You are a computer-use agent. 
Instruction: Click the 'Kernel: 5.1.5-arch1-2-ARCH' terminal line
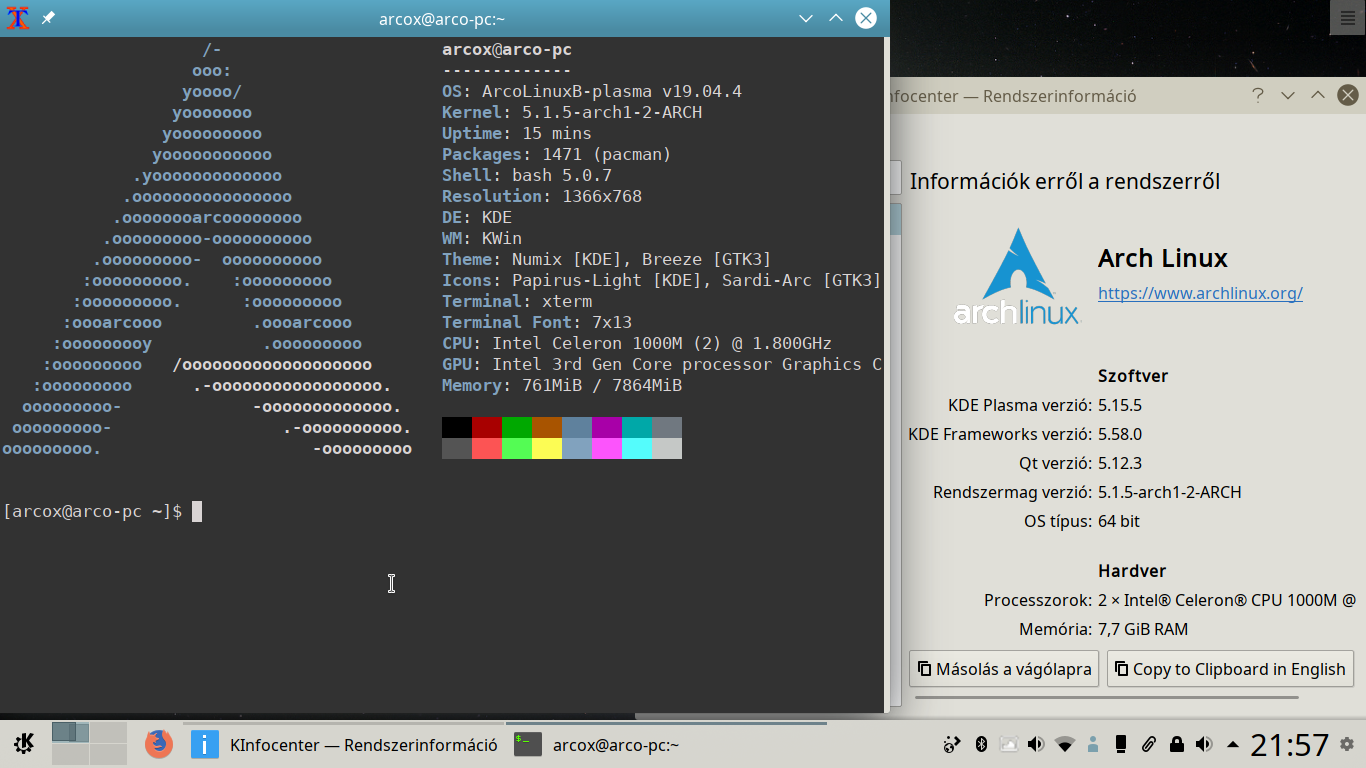572,112
